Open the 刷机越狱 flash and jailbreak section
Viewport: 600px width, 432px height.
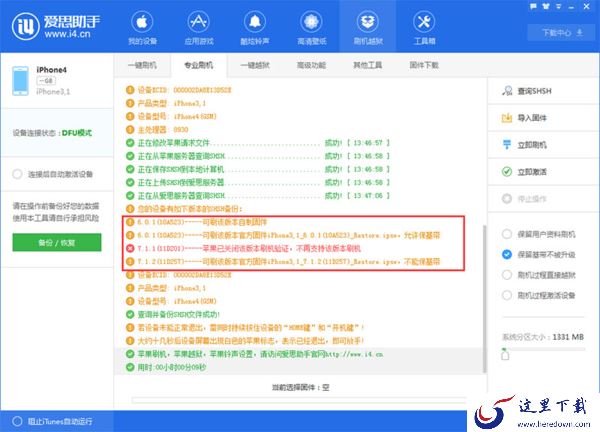tap(368, 28)
